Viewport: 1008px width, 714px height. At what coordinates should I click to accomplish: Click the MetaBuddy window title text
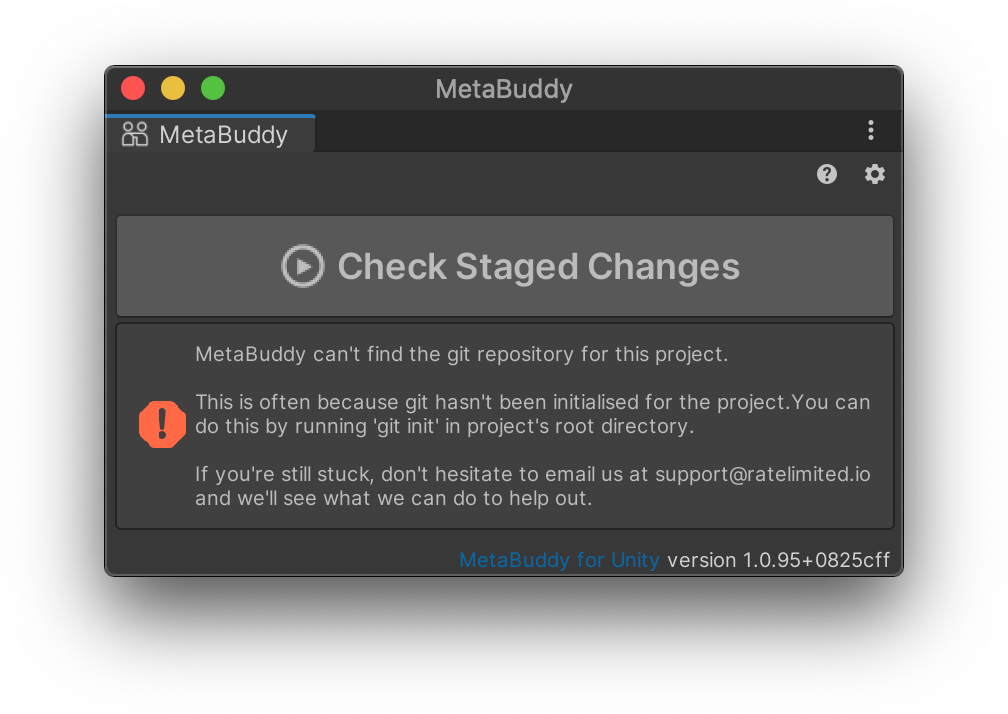tap(504, 89)
